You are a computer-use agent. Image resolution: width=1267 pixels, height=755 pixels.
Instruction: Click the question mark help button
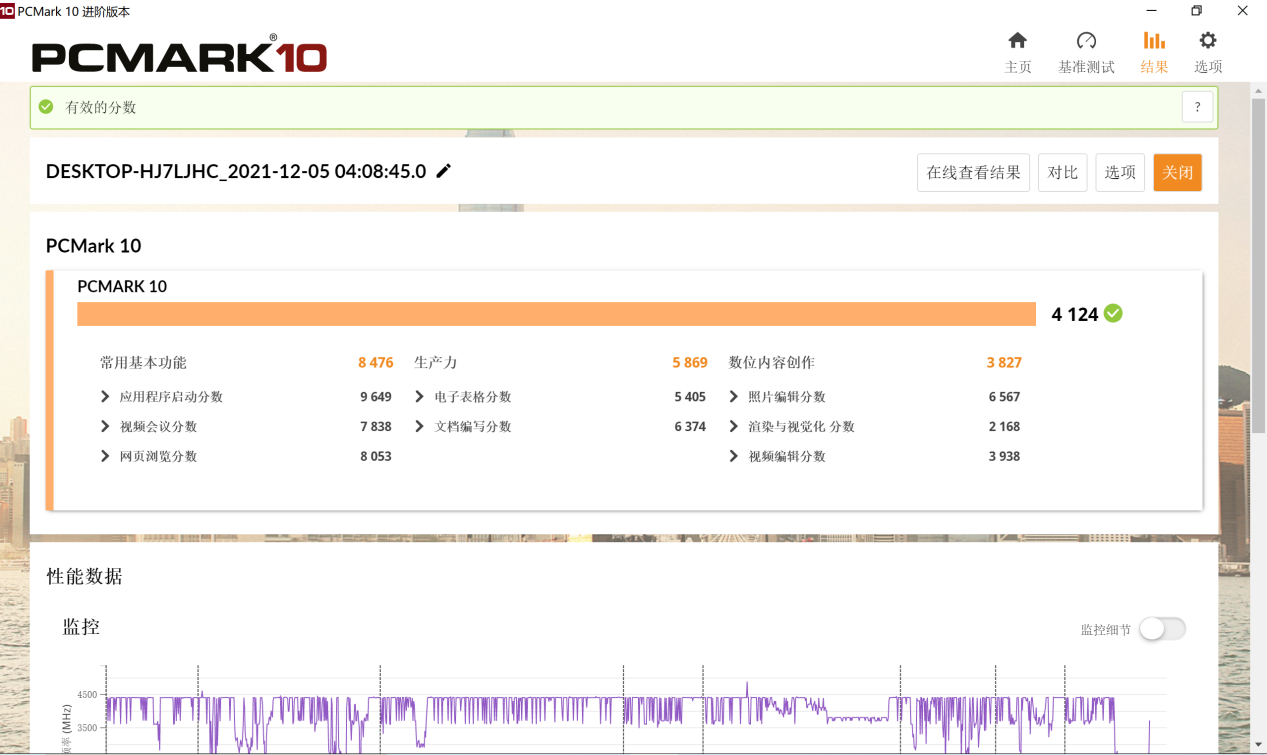(x=1197, y=107)
